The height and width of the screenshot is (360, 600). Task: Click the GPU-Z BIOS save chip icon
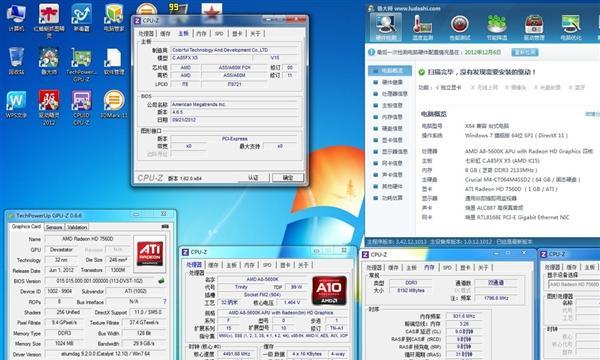(x=161, y=281)
